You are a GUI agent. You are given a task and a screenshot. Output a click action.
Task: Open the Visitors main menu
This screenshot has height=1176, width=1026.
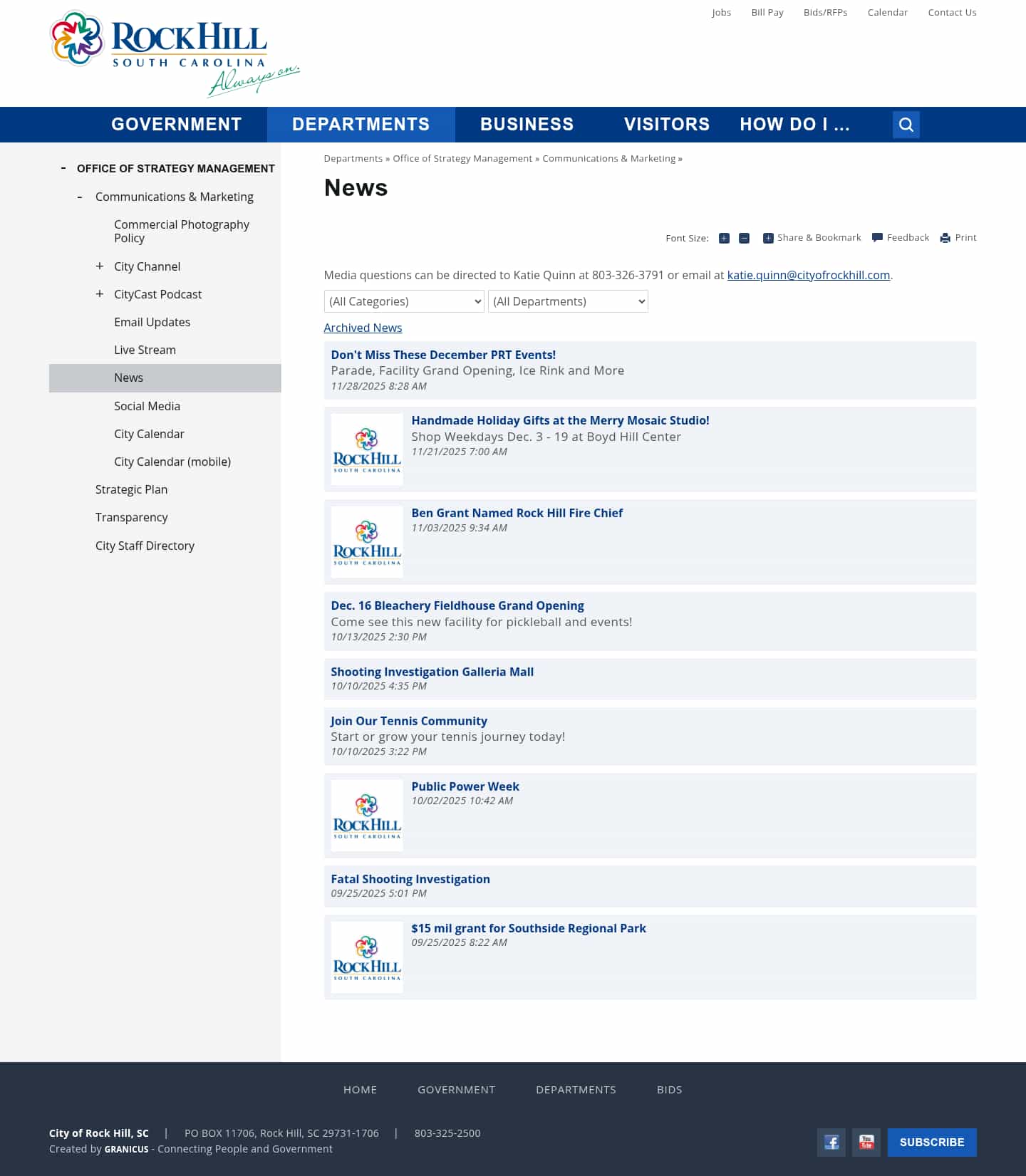667,125
